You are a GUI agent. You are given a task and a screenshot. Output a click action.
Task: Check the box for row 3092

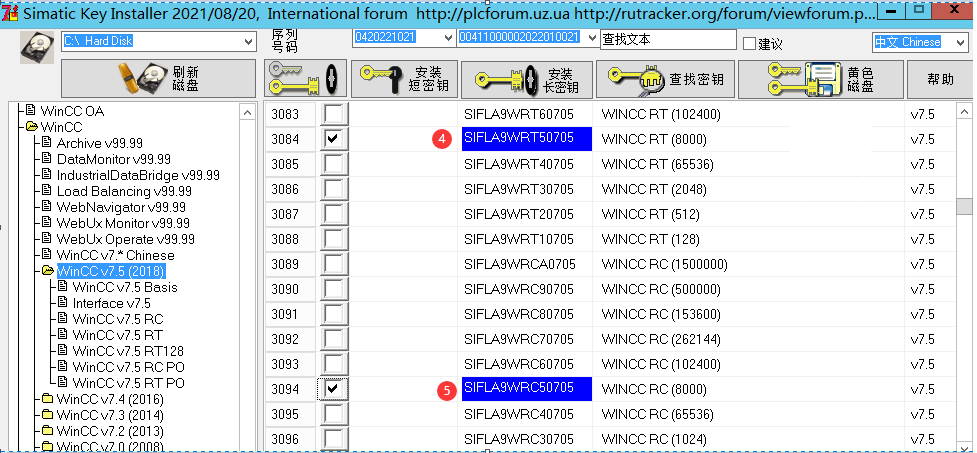point(333,339)
